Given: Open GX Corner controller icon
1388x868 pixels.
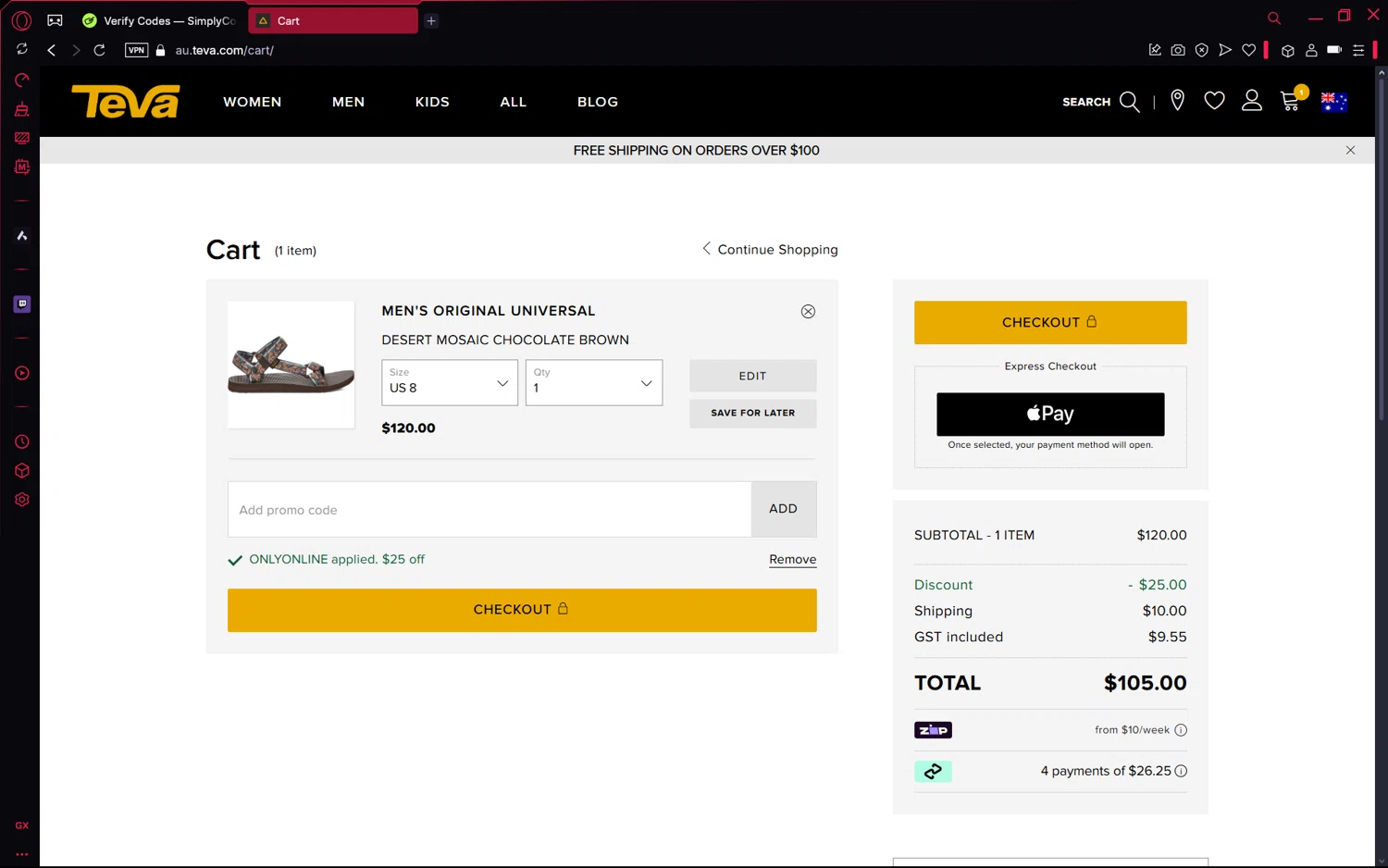Looking at the screenshot, I should pos(56,20).
